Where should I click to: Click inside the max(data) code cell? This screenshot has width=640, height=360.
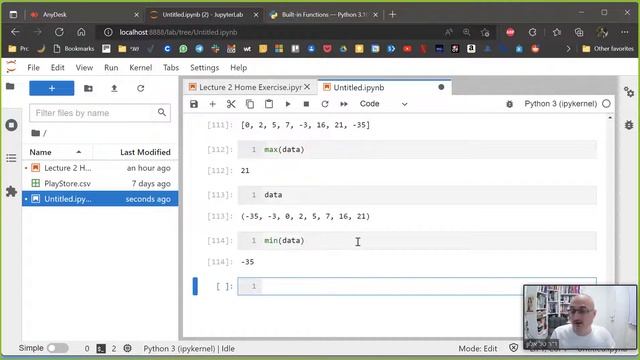[x=417, y=150]
